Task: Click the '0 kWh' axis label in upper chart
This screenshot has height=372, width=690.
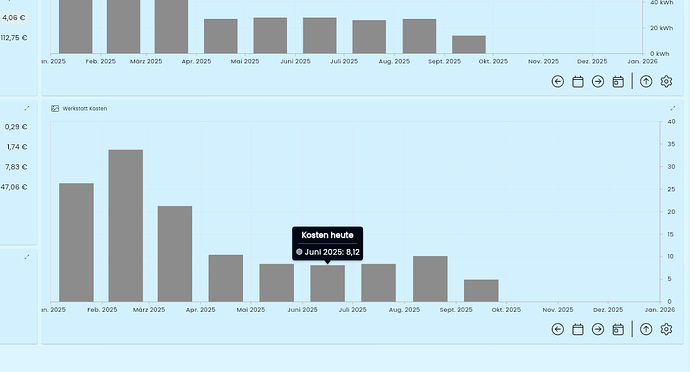Action: [x=659, y=54]
